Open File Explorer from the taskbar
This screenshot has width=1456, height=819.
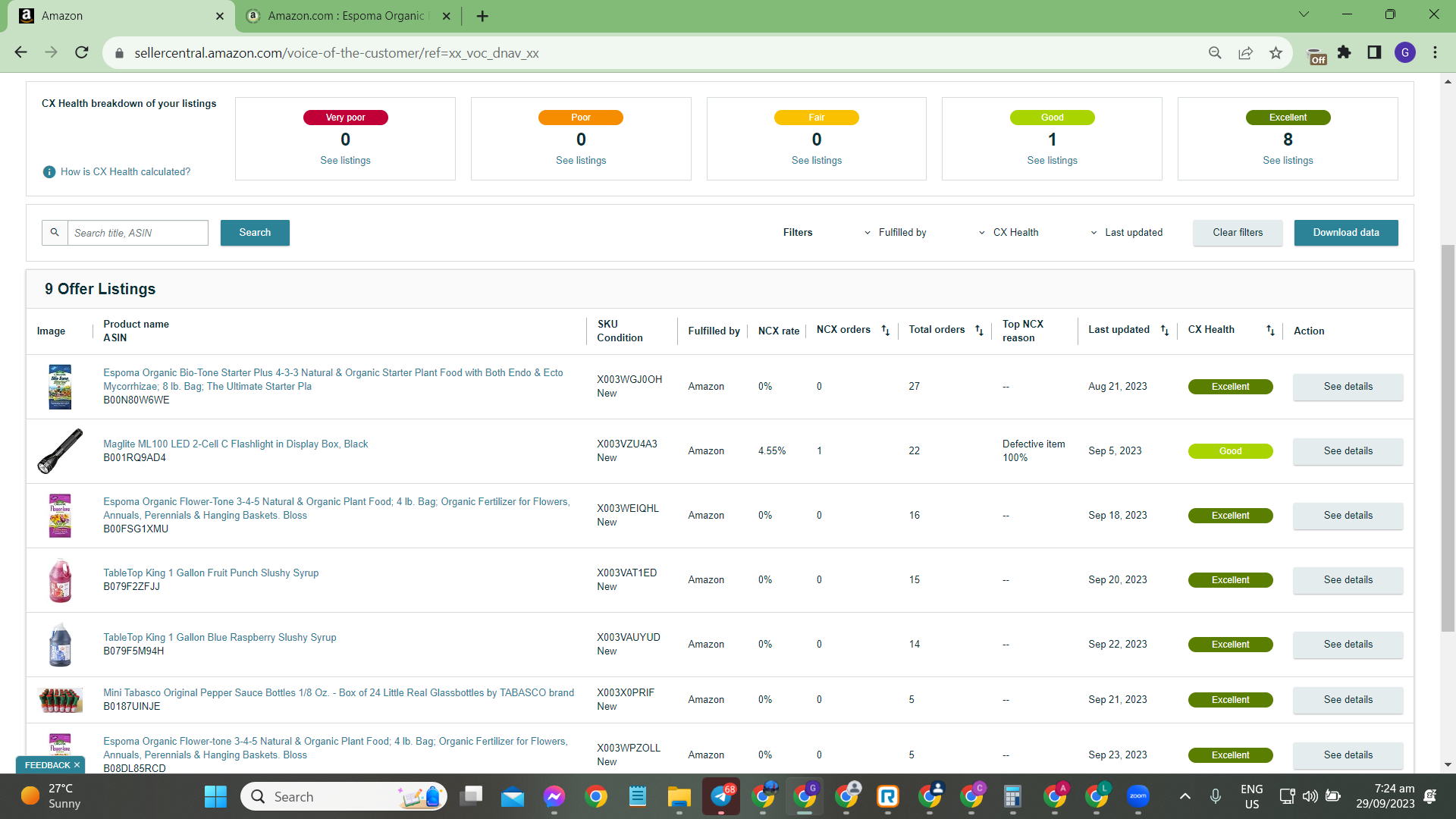679,796
